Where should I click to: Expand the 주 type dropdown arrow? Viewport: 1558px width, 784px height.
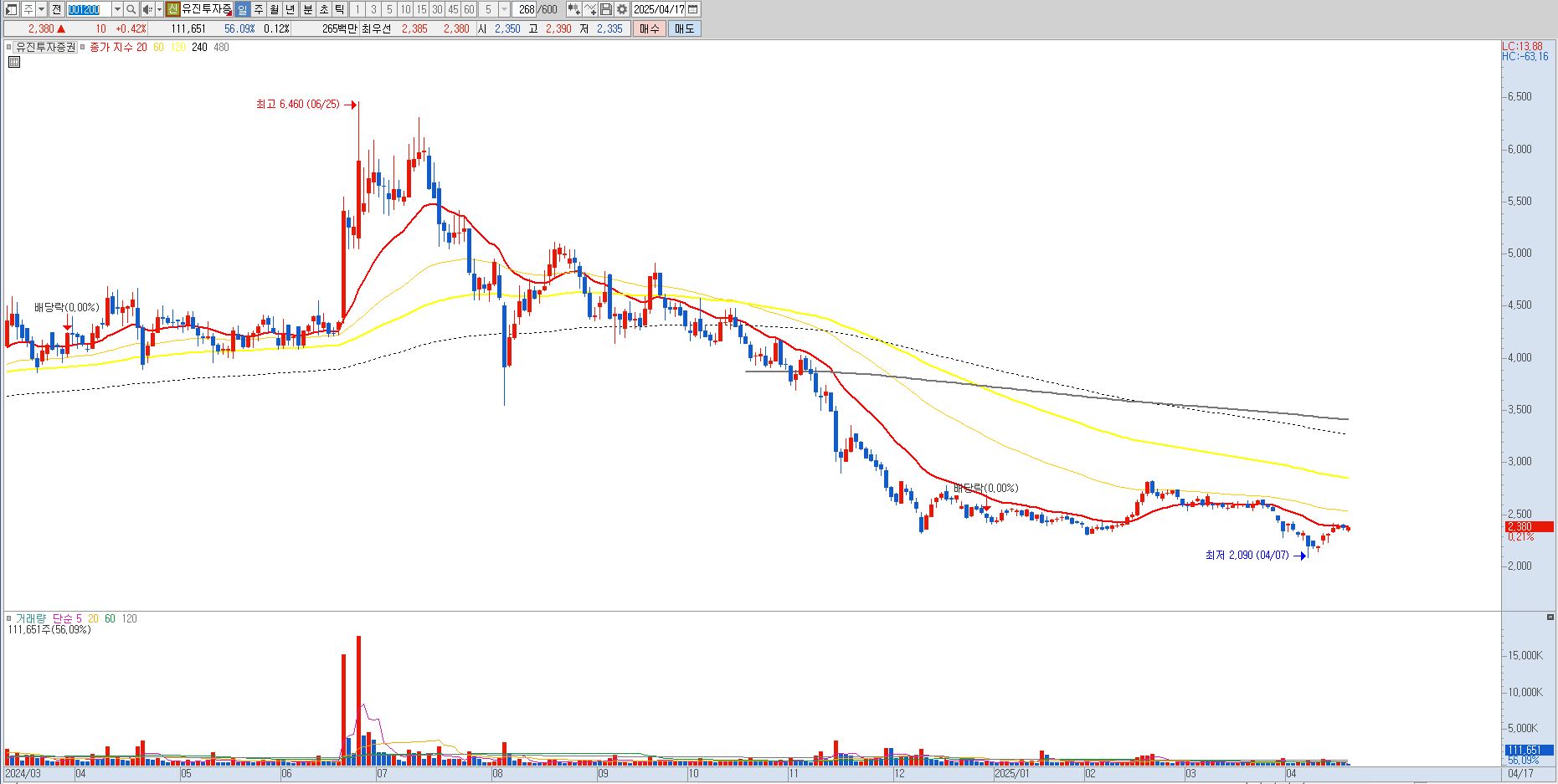[x=41, y=9]
